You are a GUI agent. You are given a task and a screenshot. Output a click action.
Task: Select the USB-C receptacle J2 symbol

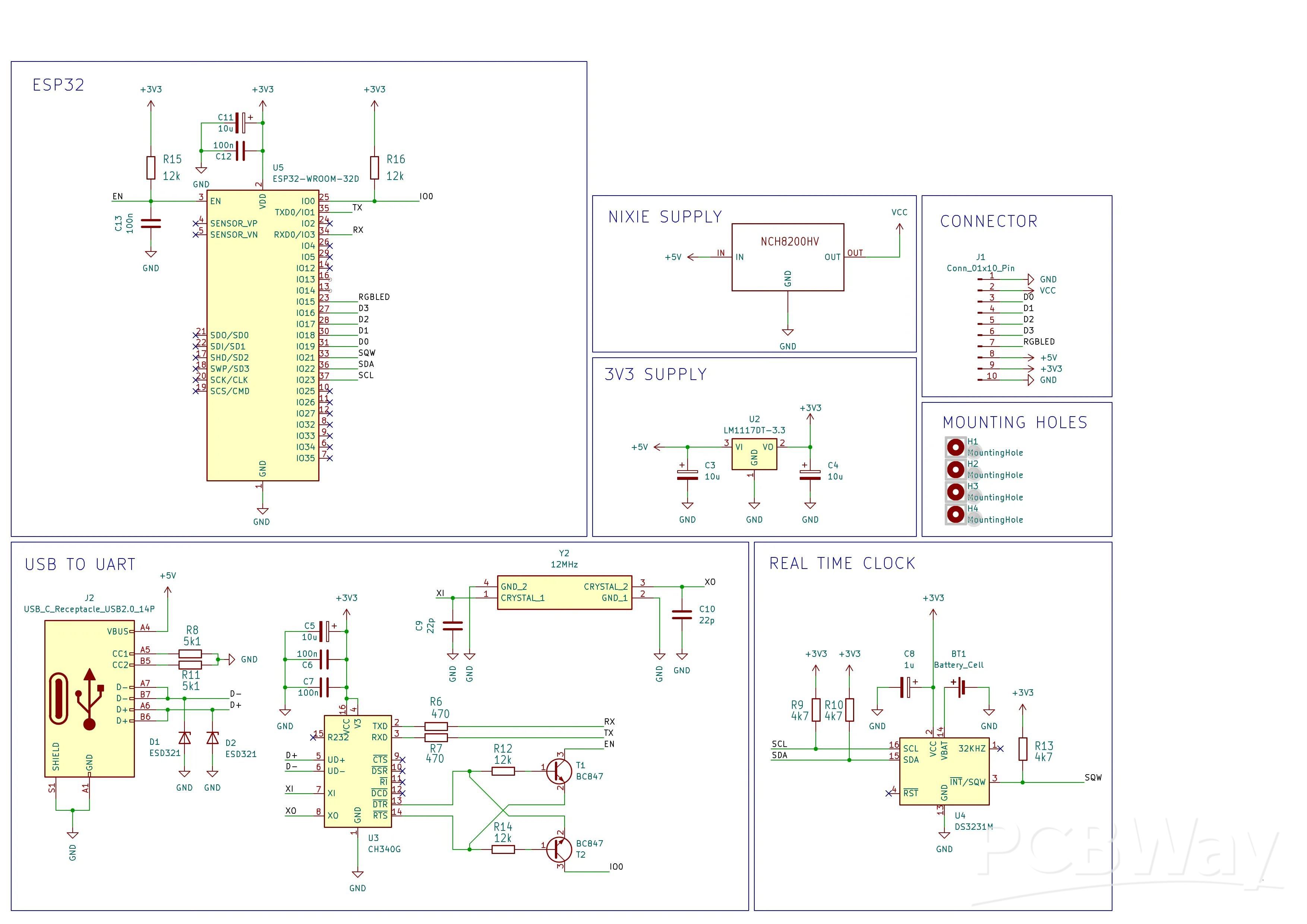pyautogui.click(x=89, y=698)
